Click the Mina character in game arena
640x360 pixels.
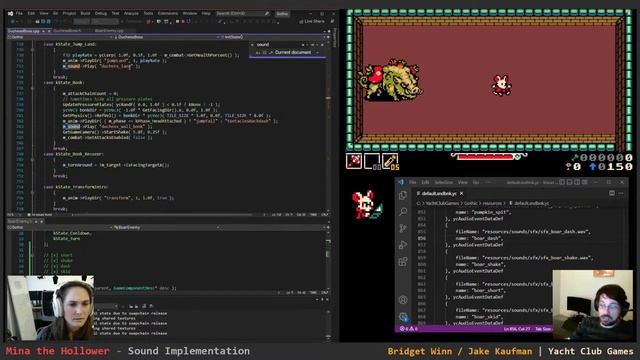(501, 85)
